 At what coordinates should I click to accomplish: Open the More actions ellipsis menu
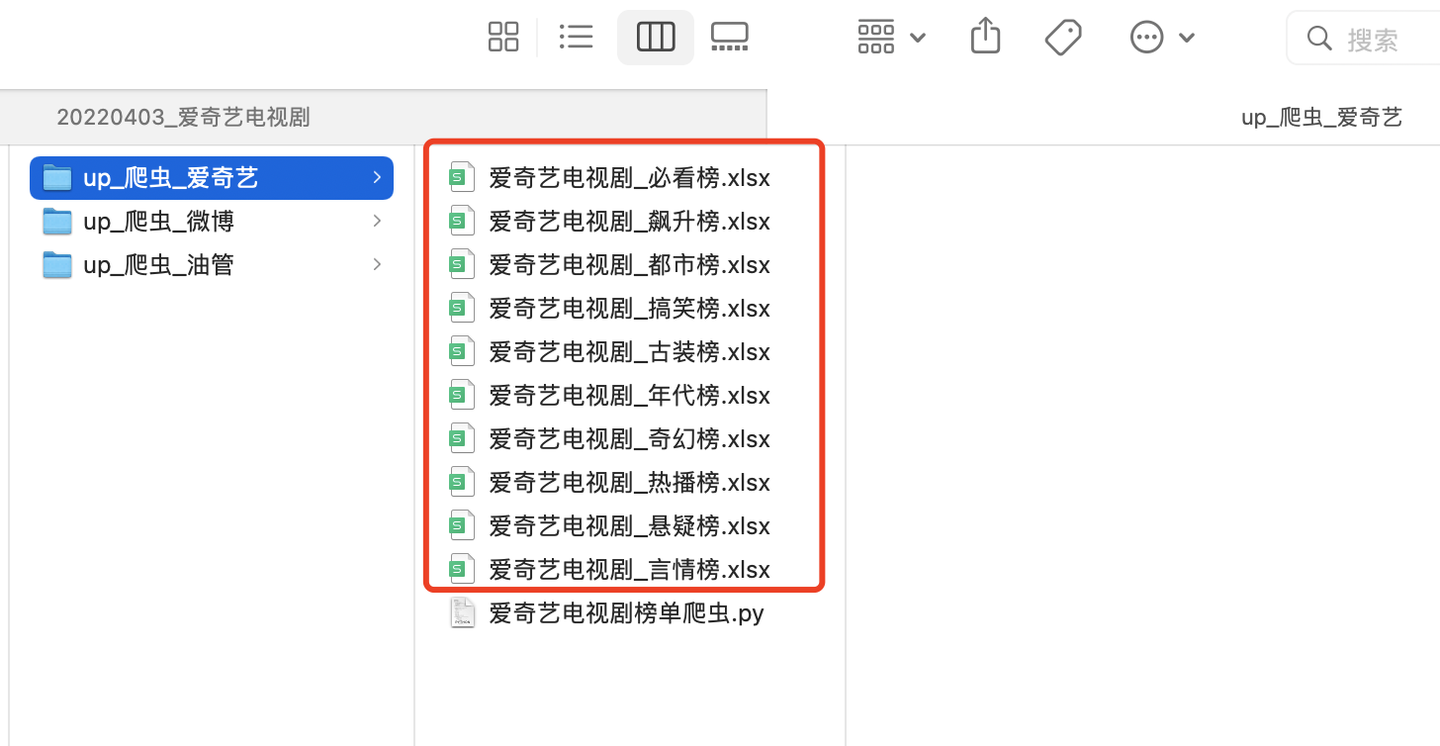click(1162, 38)
